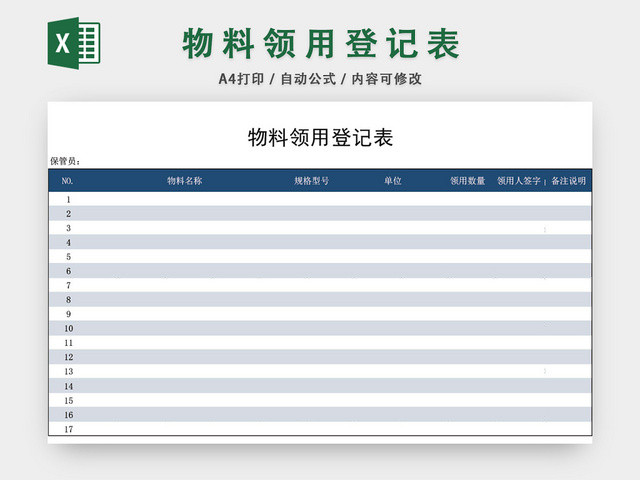The height and width of the screenshot is (480, 640).
Task: Click row number 5 cell
Action: point(68,257)
